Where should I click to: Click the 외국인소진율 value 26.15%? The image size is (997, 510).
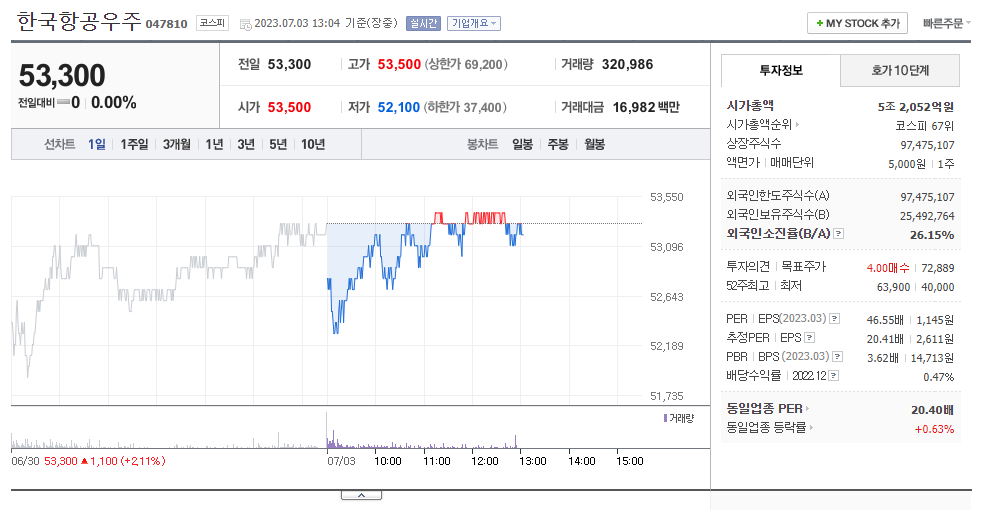pos(932,235)
